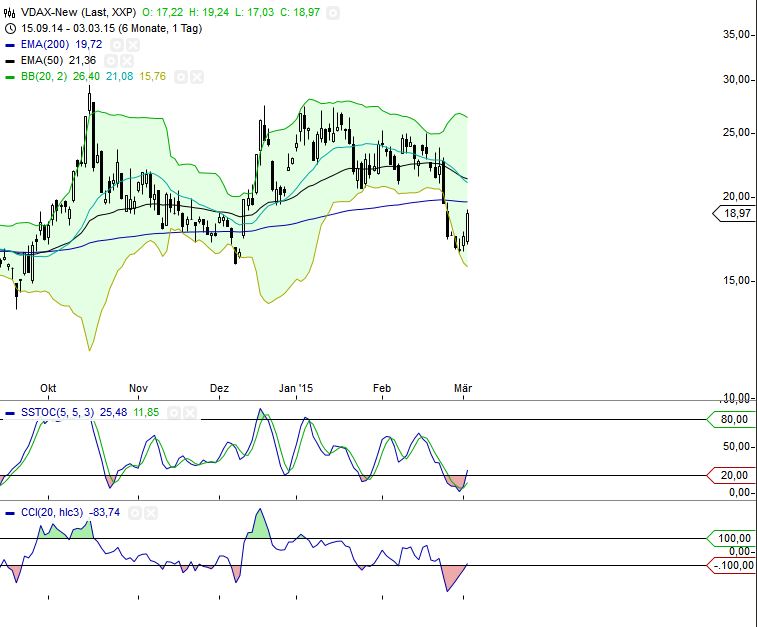Click the Okt label on time axis
Viewport: 757px width, 627px height.
coord(48,388)
